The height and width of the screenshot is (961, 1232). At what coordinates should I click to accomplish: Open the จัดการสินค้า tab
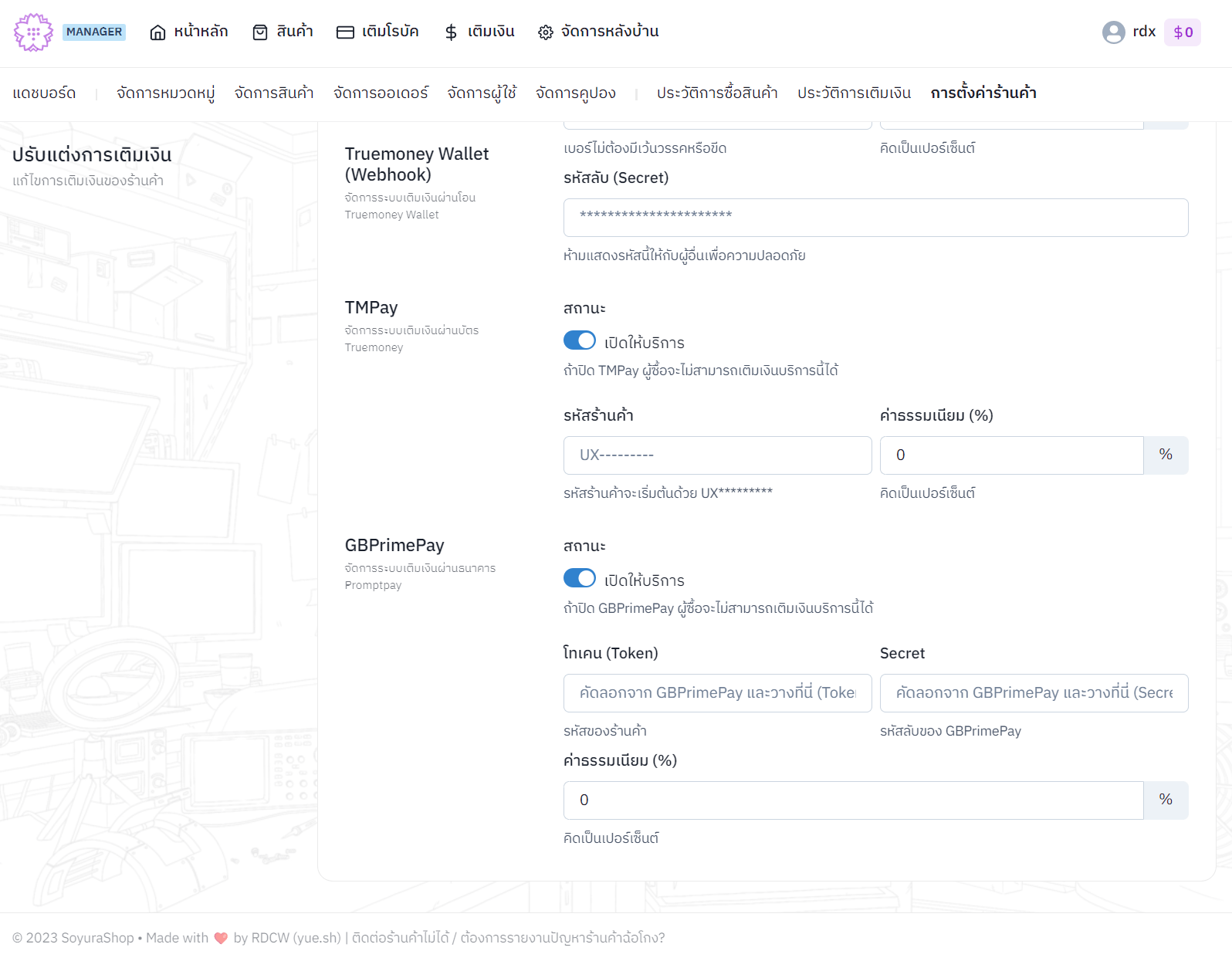point(274,93)
